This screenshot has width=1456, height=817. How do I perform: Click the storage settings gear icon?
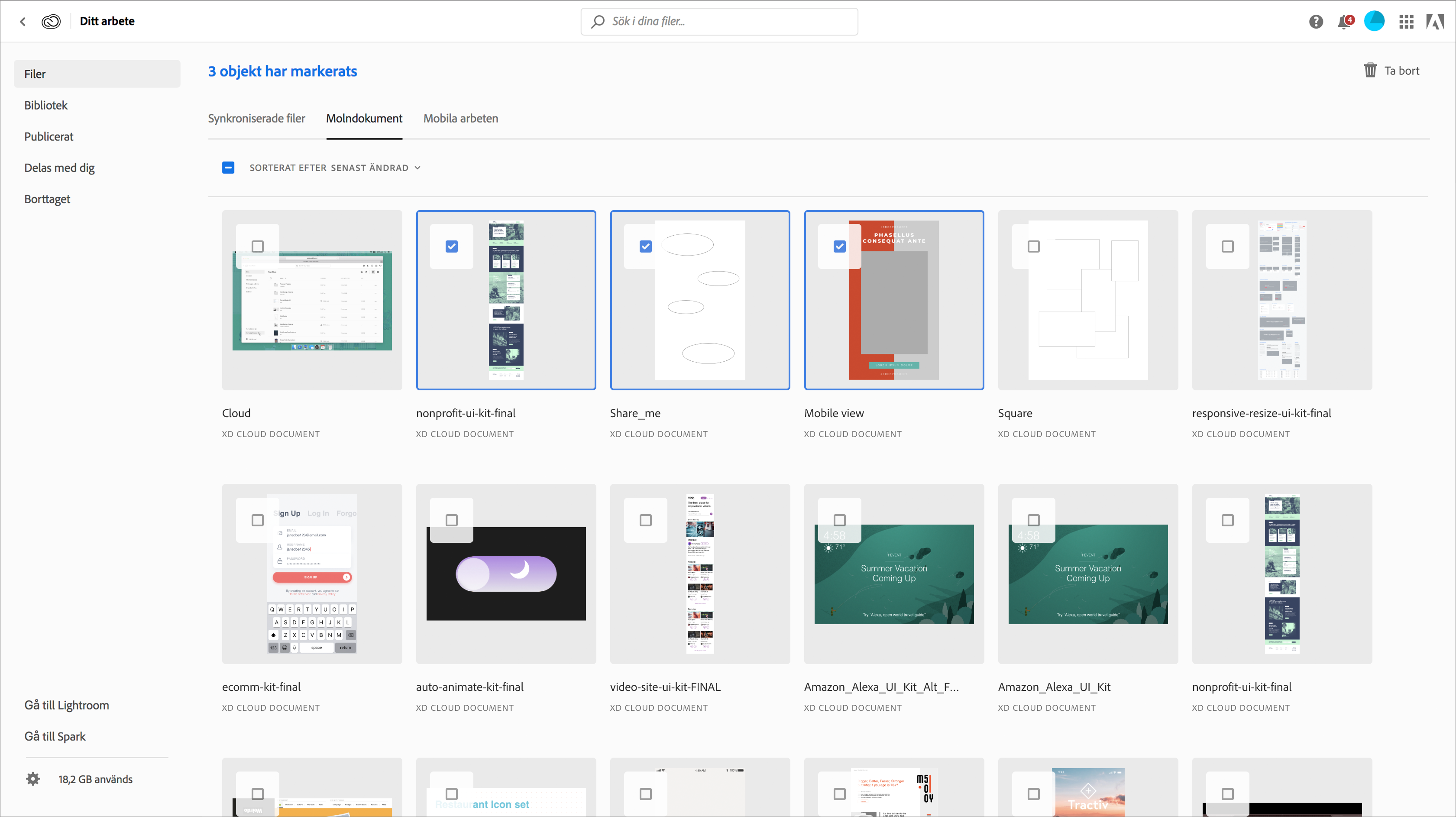(x=33, y=778)
